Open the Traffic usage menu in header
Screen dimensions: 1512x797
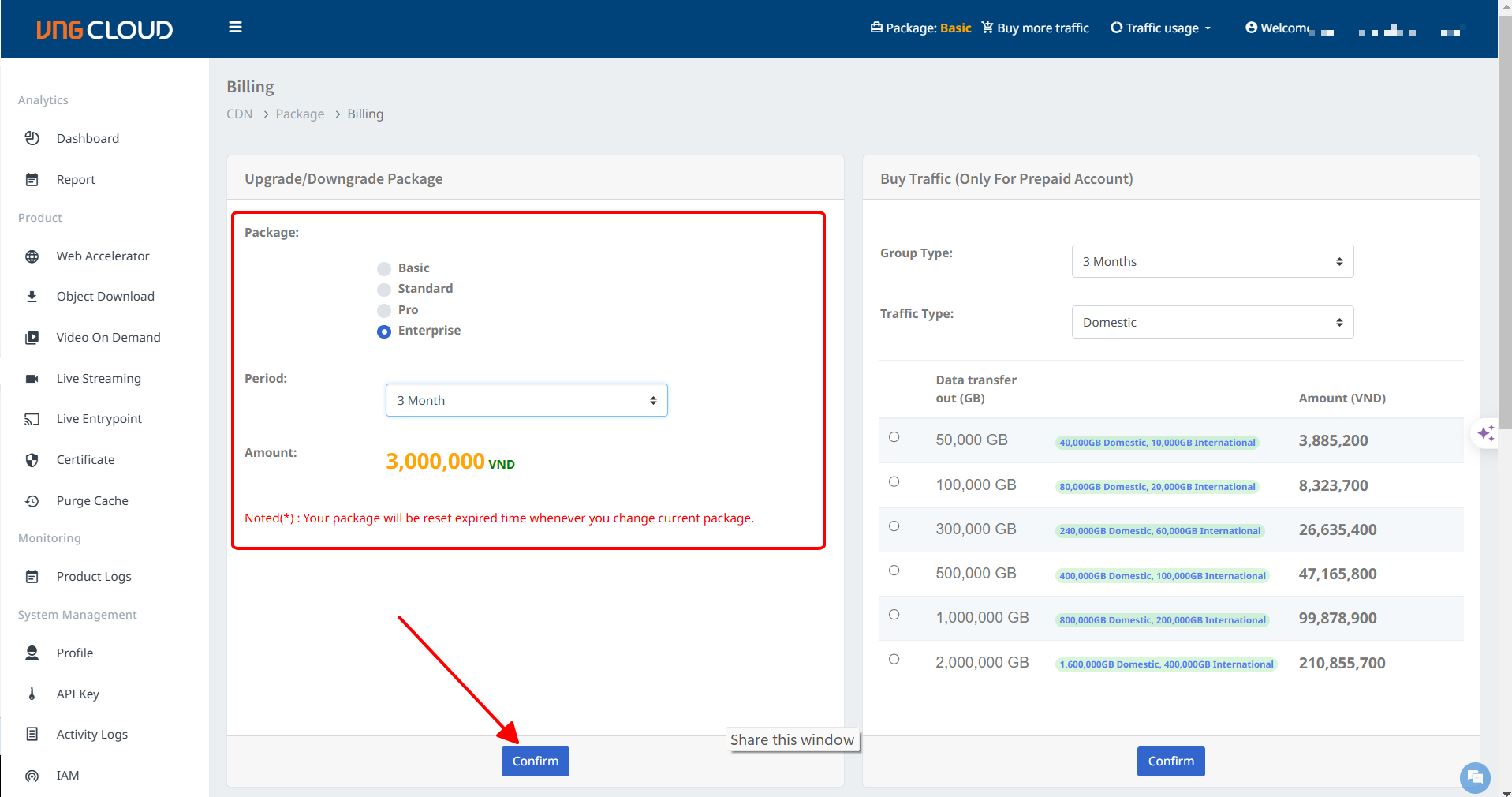[1160, 28]
